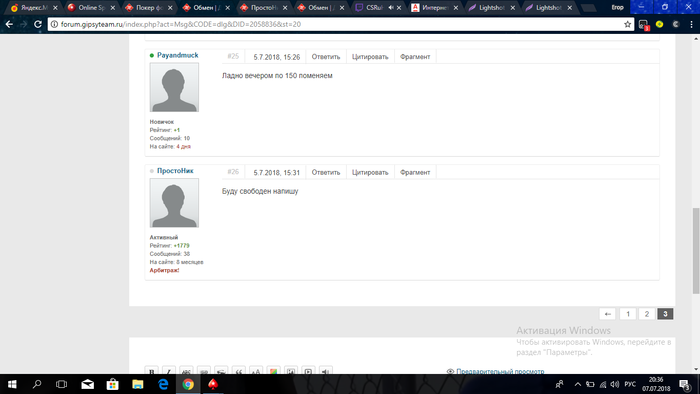The height and width of the screenshot is (394, 700).
Task: Bookmark this page with the star icon
Action: pyautogui.click(x=627, y=25)
